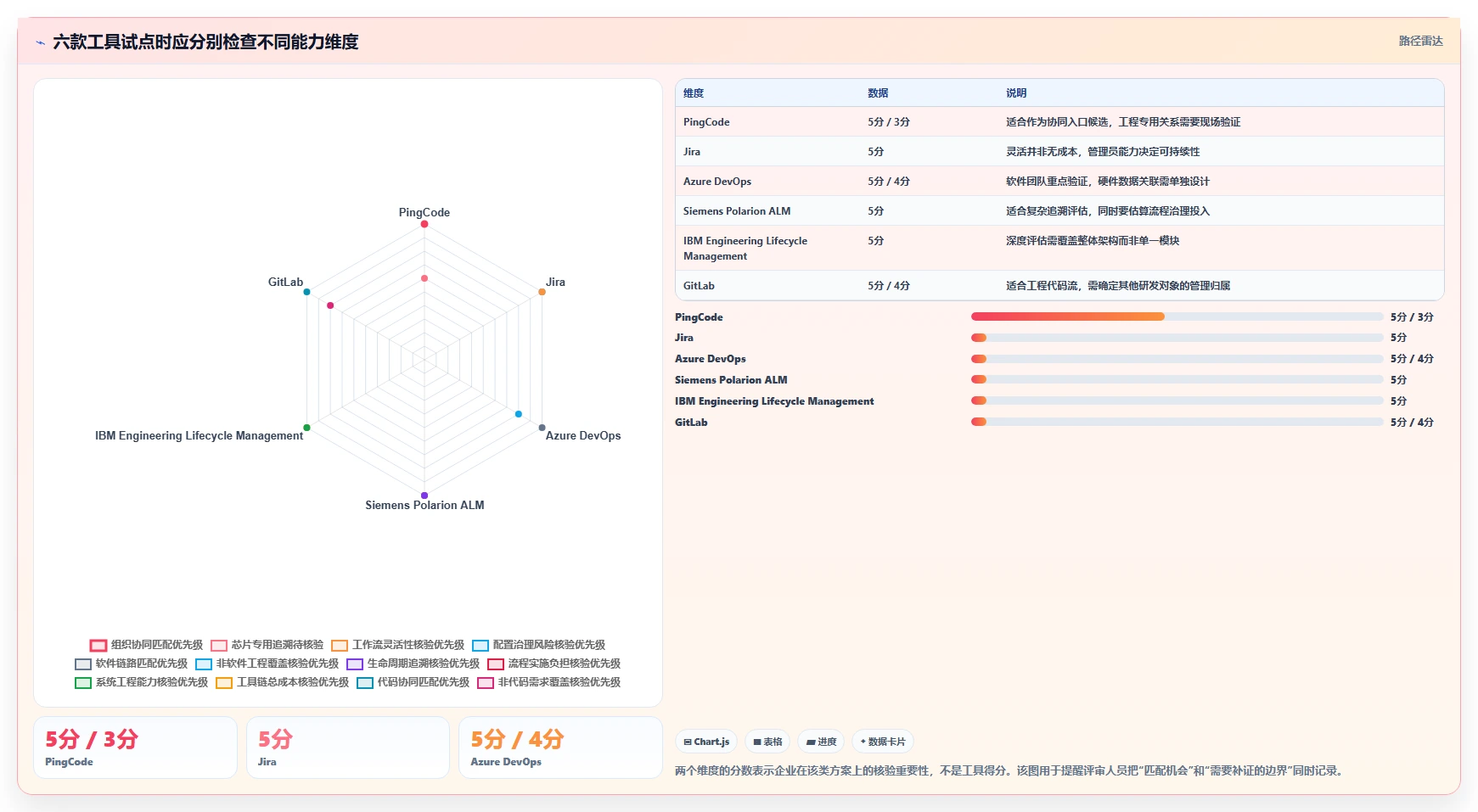Click description 适合工程代码流，需确定其他研发对象的管理归属
This screenshot has width=1478, height=812.
[x=1118, y=286]
